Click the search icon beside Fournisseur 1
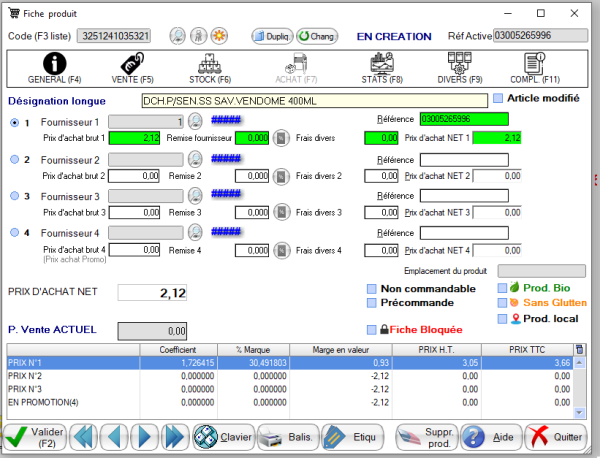This screenshot has width=600, height=458. coord(196,121)
